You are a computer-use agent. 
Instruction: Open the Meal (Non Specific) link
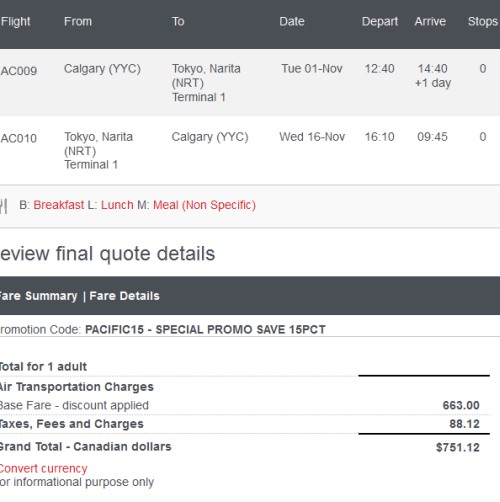pos(204,205)
